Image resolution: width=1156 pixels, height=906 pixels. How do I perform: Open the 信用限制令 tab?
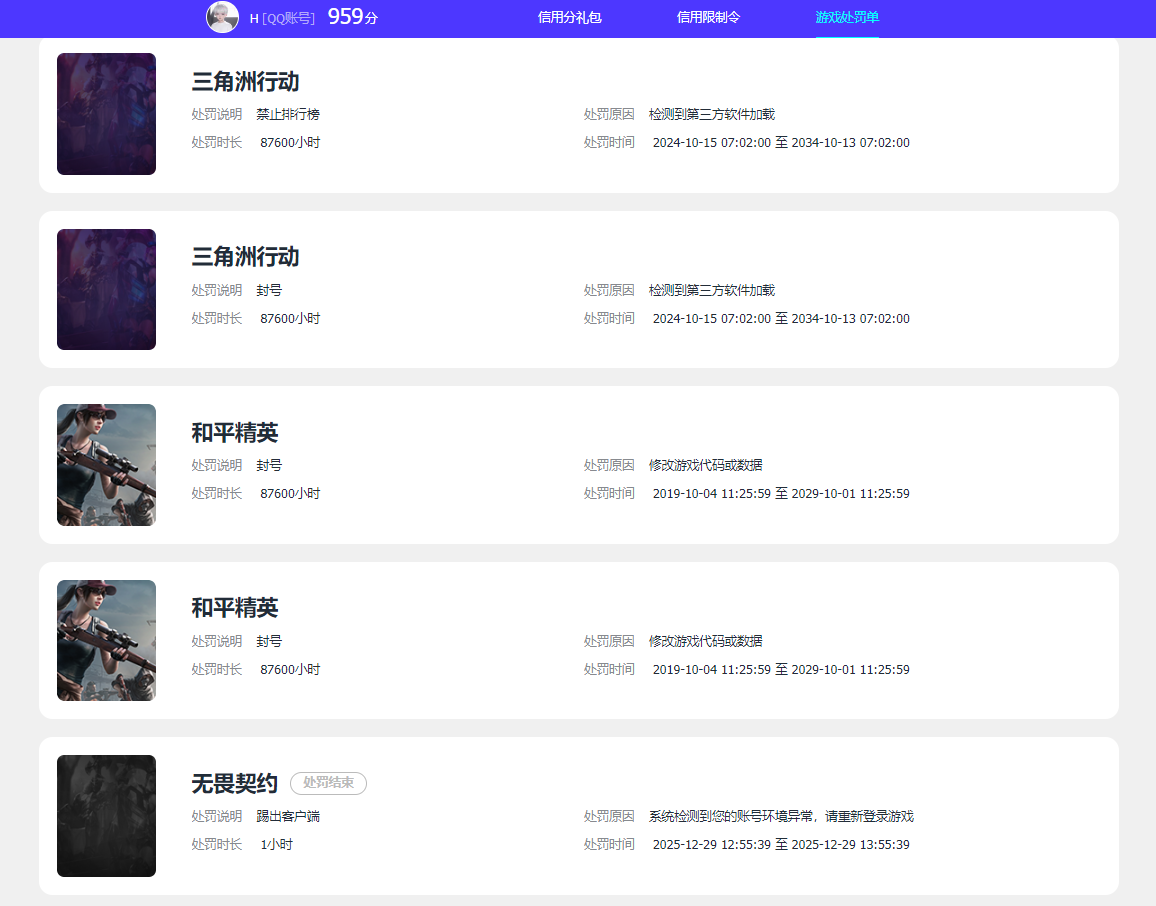[x=710, y=18]
